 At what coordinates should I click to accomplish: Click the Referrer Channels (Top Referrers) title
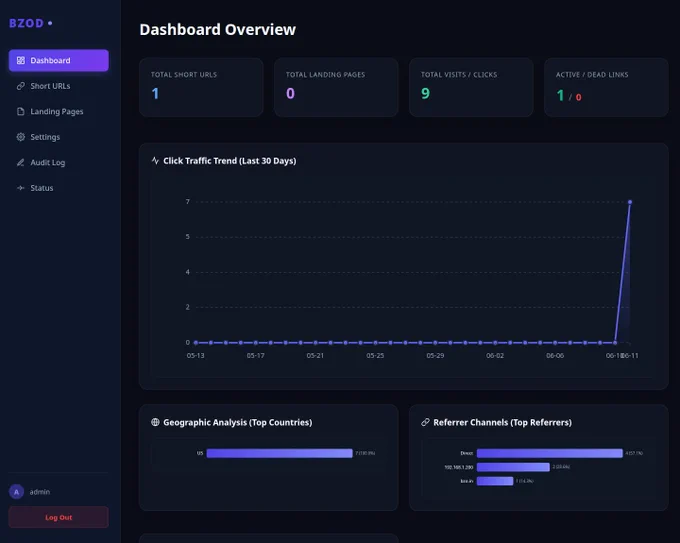click(502, 422)
